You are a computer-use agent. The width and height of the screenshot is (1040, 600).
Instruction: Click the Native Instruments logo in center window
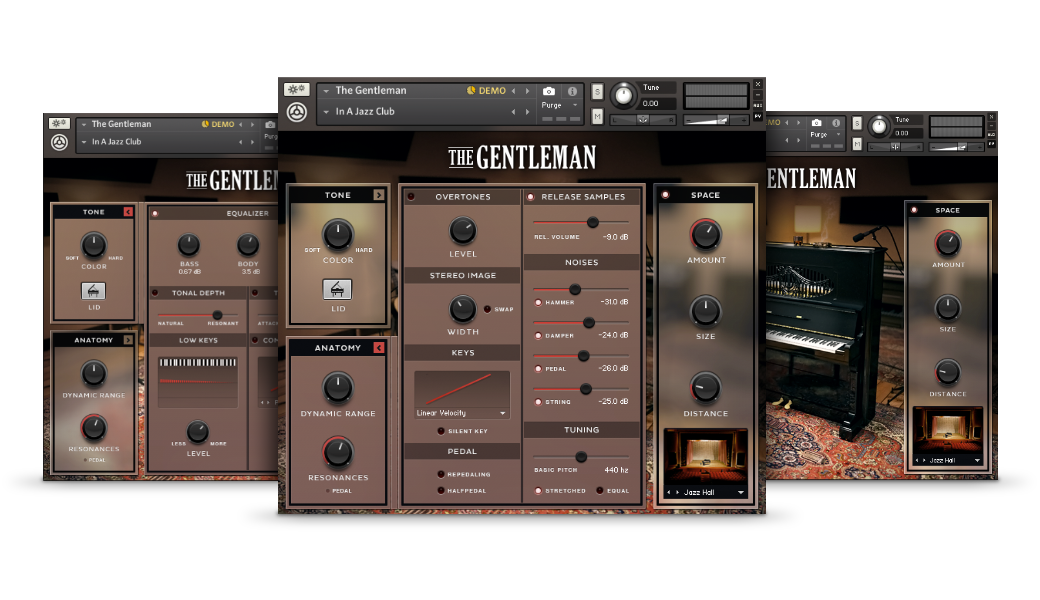pos(296,112)
